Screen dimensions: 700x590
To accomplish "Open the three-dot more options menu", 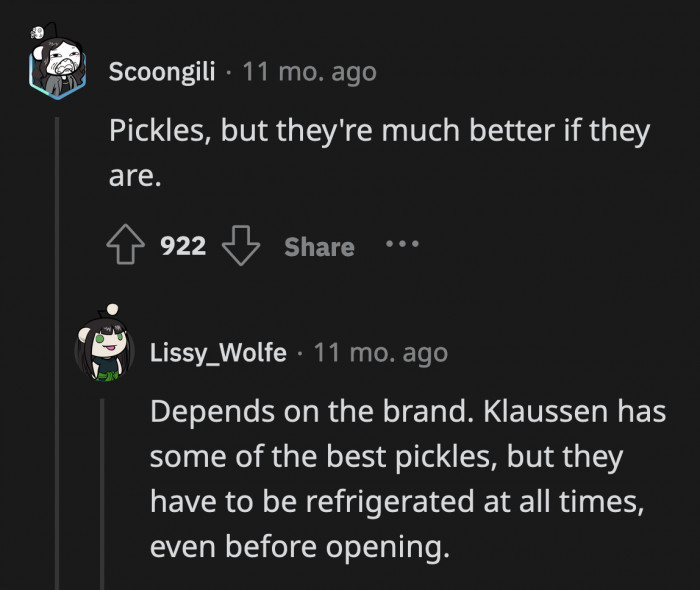I will point(403,244).
